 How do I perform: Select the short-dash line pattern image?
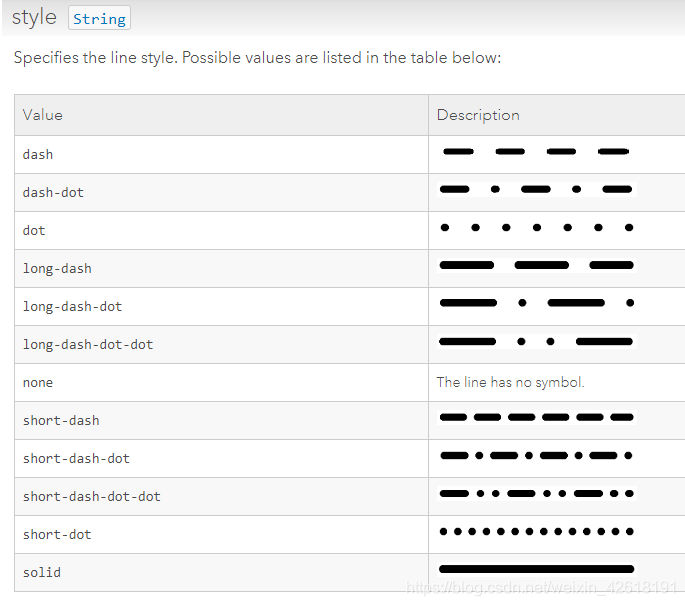(536, 417)
